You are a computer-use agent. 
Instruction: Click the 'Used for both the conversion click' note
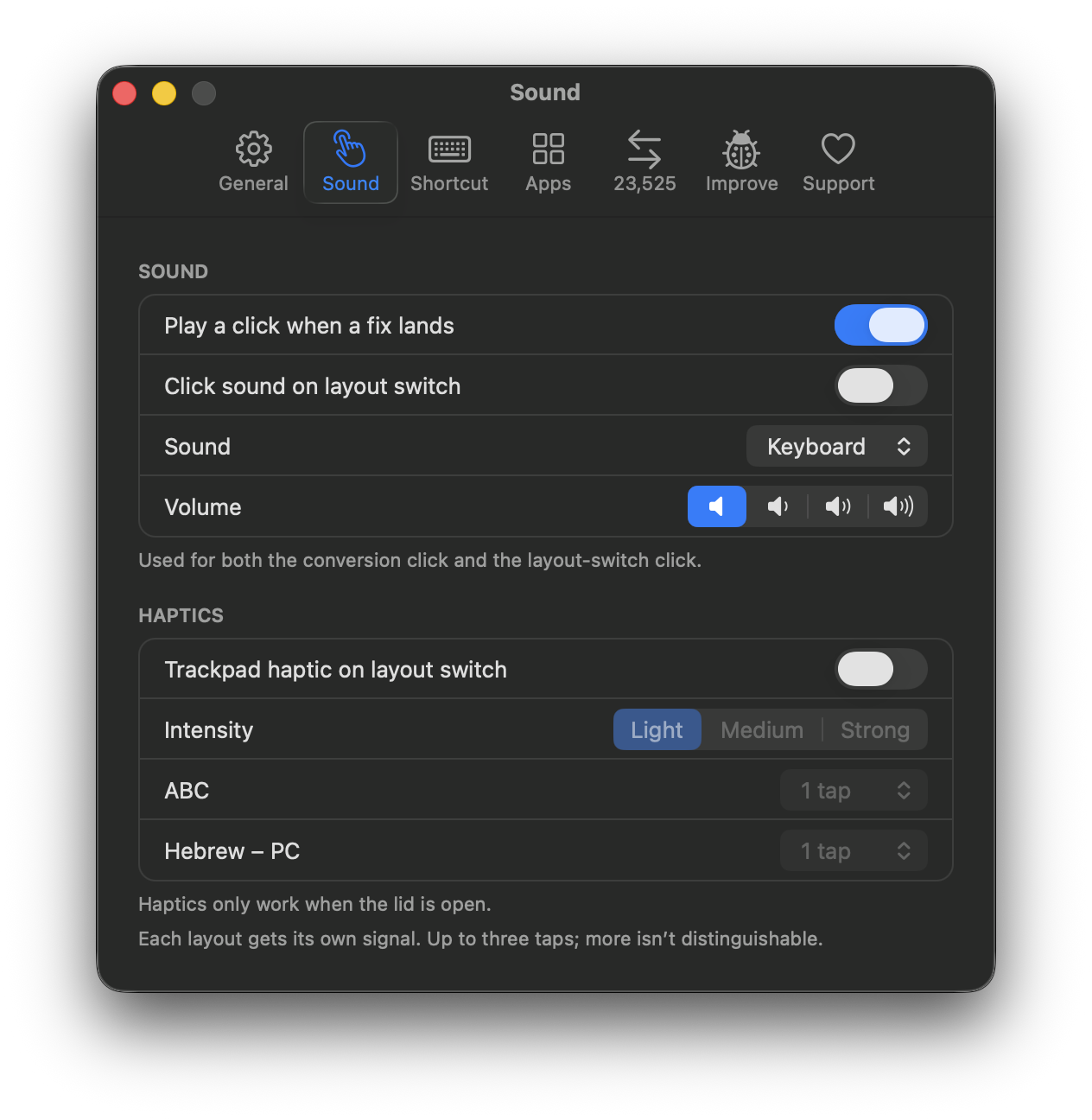pyautogui.click(x=420, y=560)
